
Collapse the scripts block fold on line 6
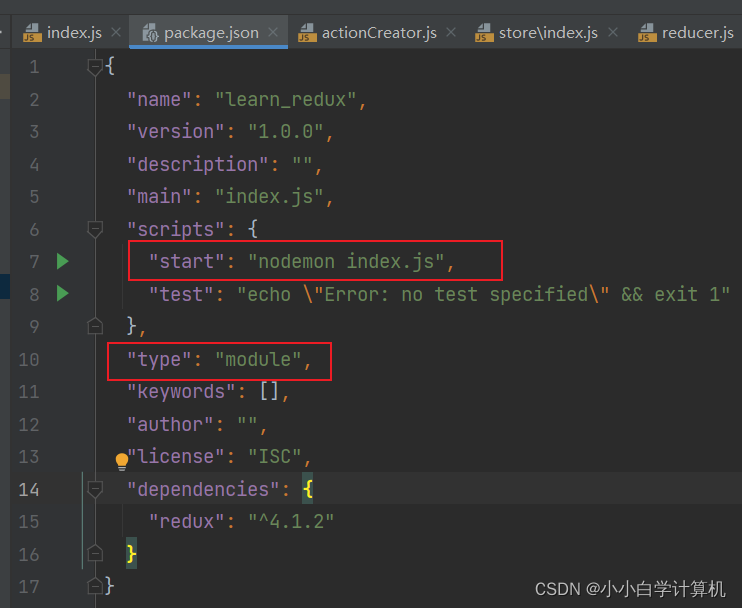95,229
